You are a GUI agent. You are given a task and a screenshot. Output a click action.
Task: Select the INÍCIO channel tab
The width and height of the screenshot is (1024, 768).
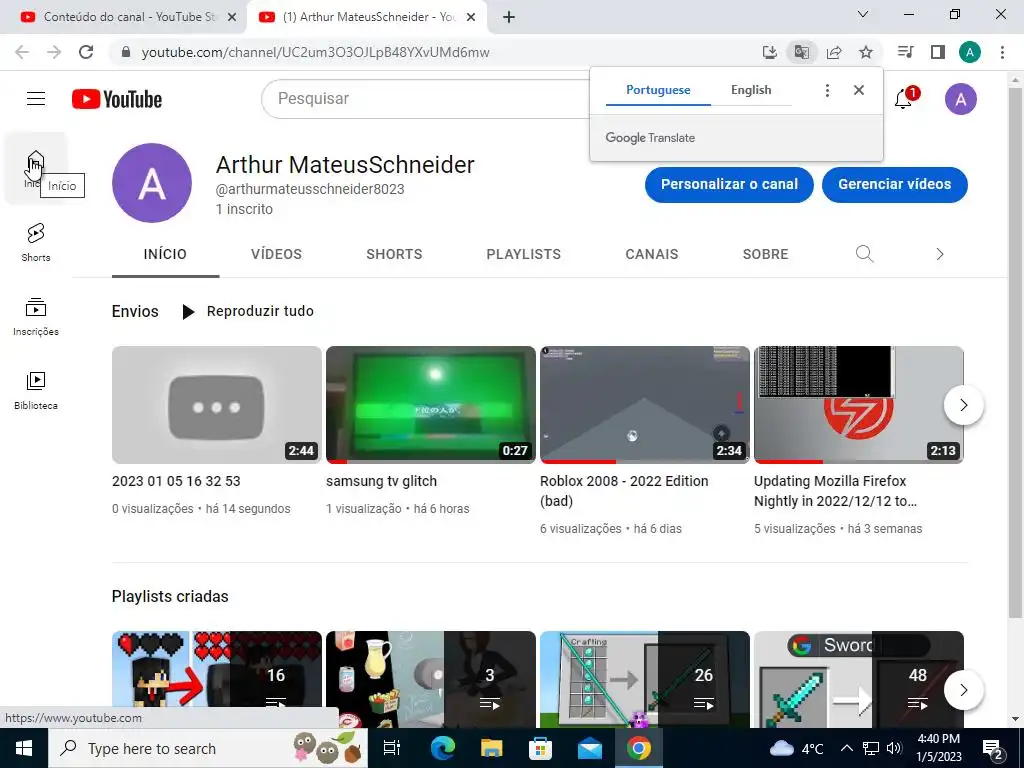tap(165, 254)
